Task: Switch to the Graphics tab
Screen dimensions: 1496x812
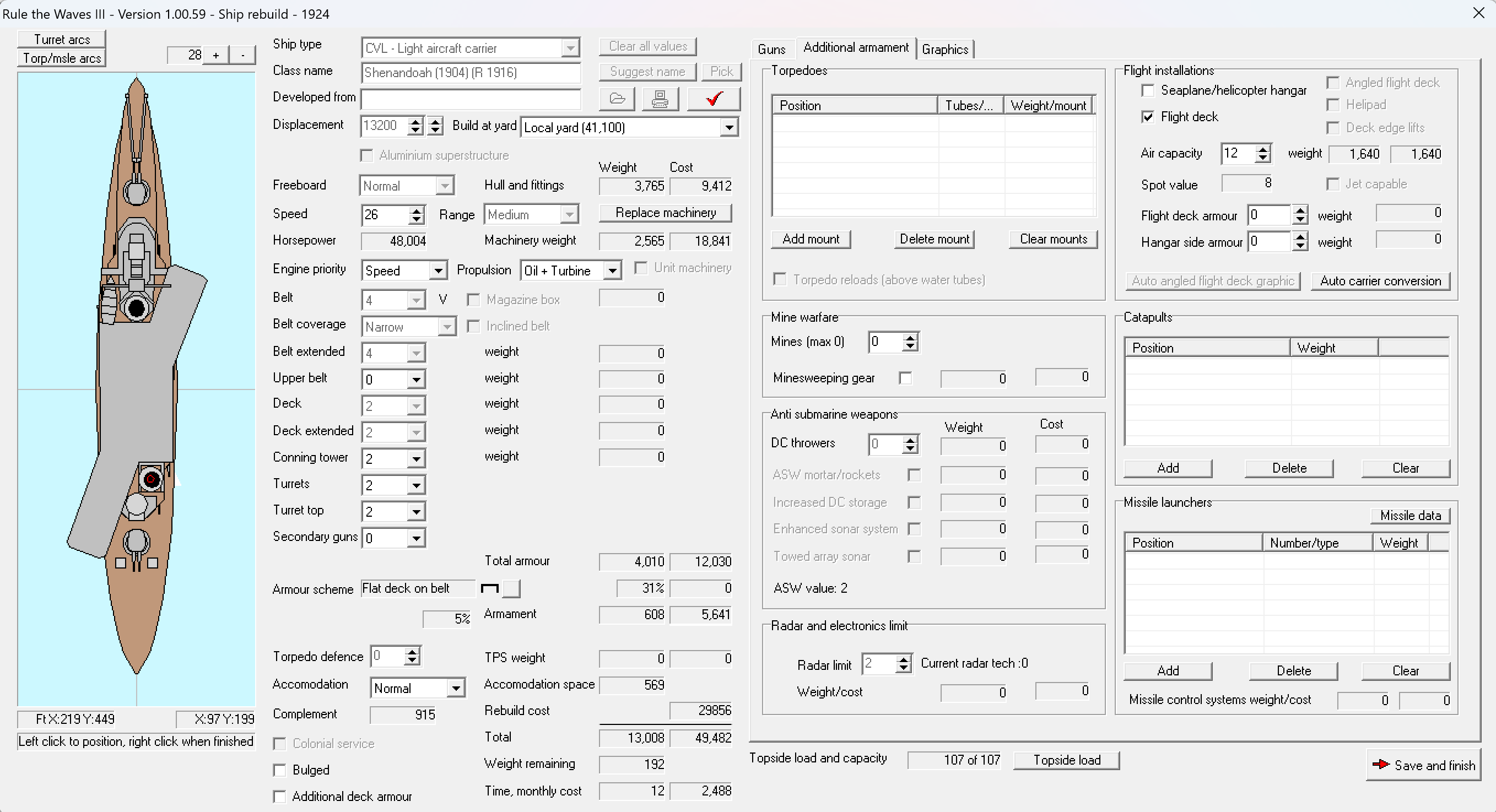Action: coord(945,50)
